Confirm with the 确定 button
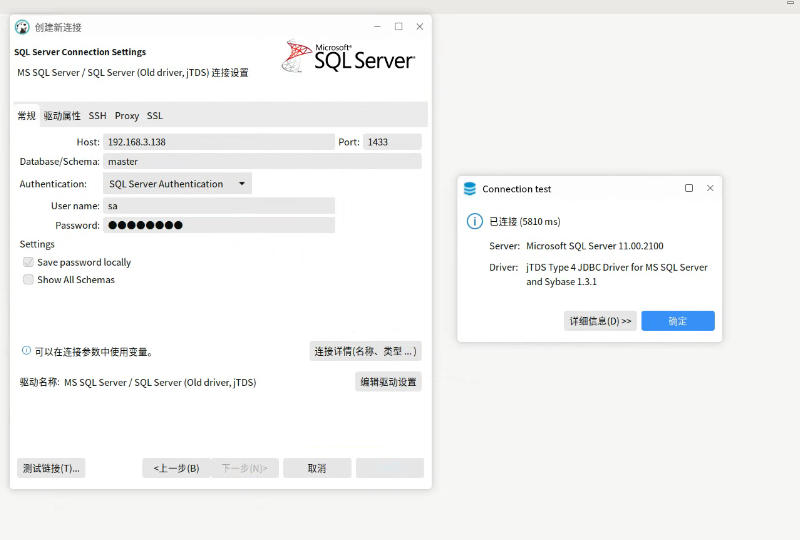 678,321
